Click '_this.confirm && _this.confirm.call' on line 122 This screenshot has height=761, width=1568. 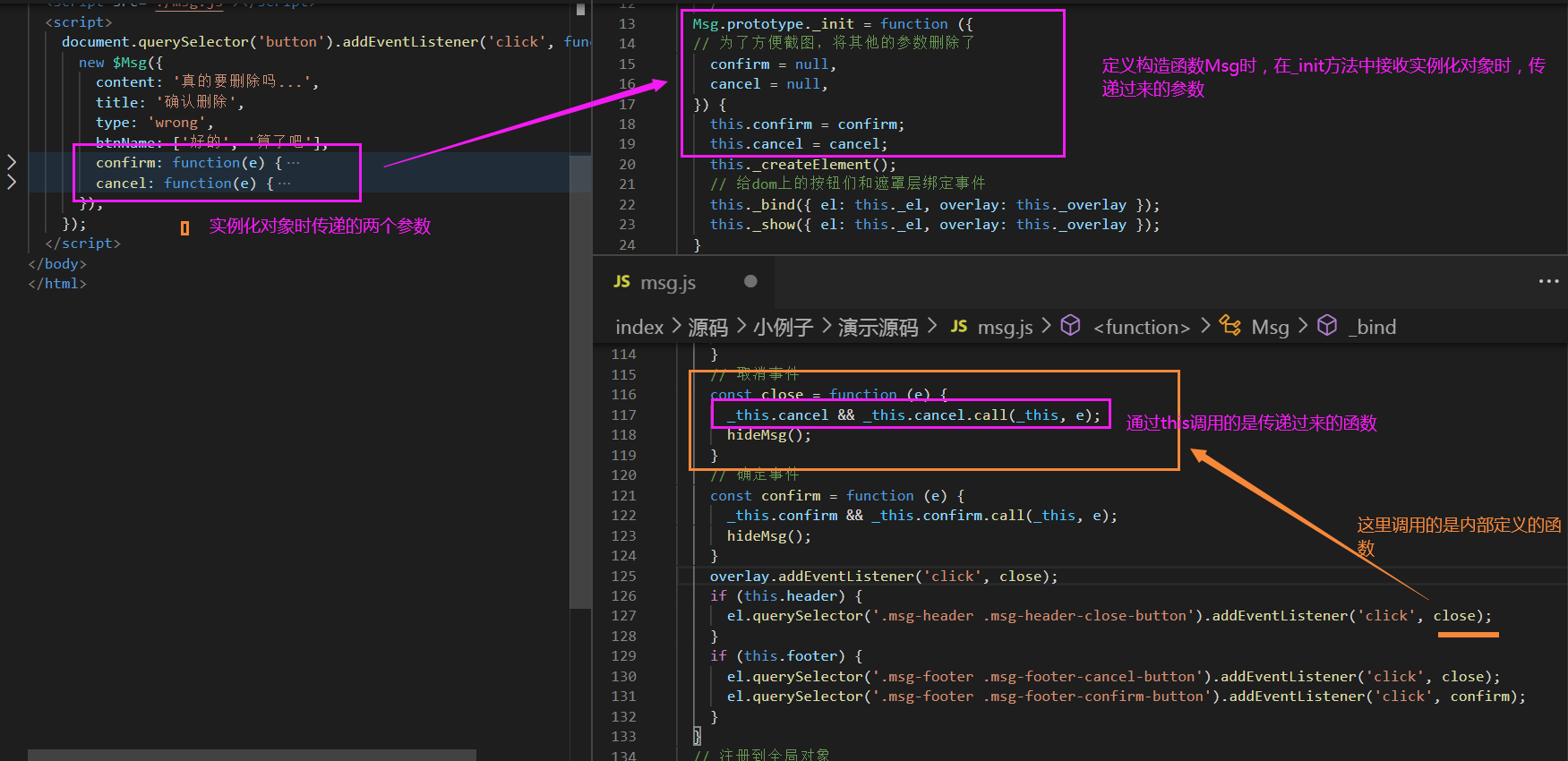coord(876,515)
